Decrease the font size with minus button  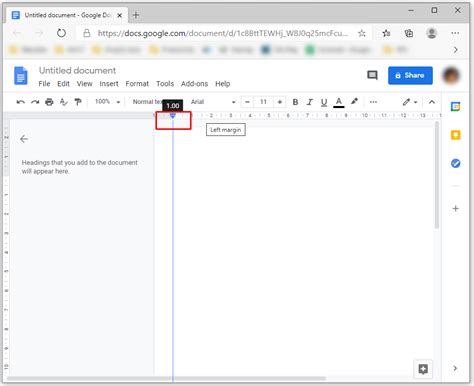point(247,102)
